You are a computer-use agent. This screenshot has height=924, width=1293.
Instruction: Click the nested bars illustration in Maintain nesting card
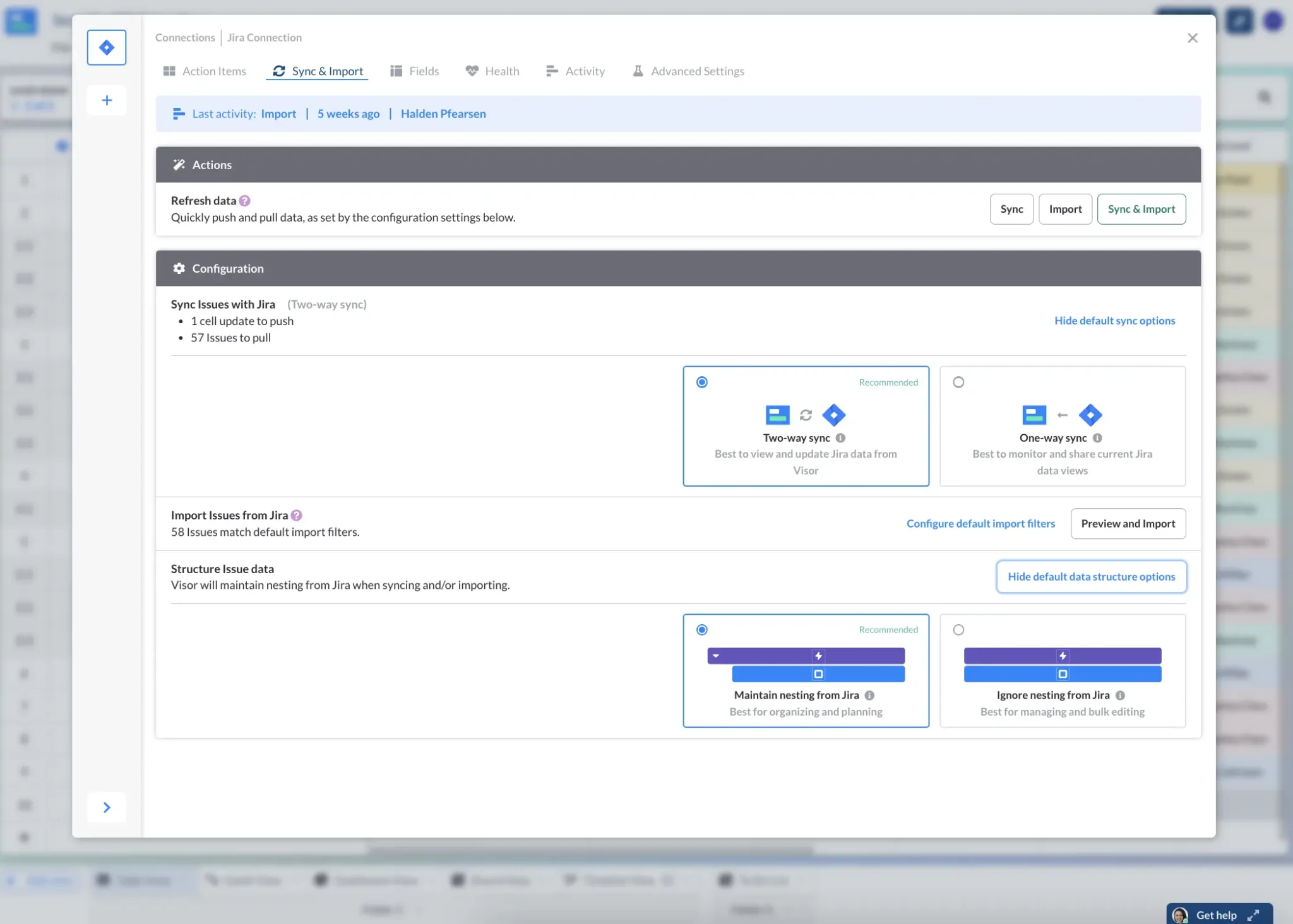[x=806, y=665]
